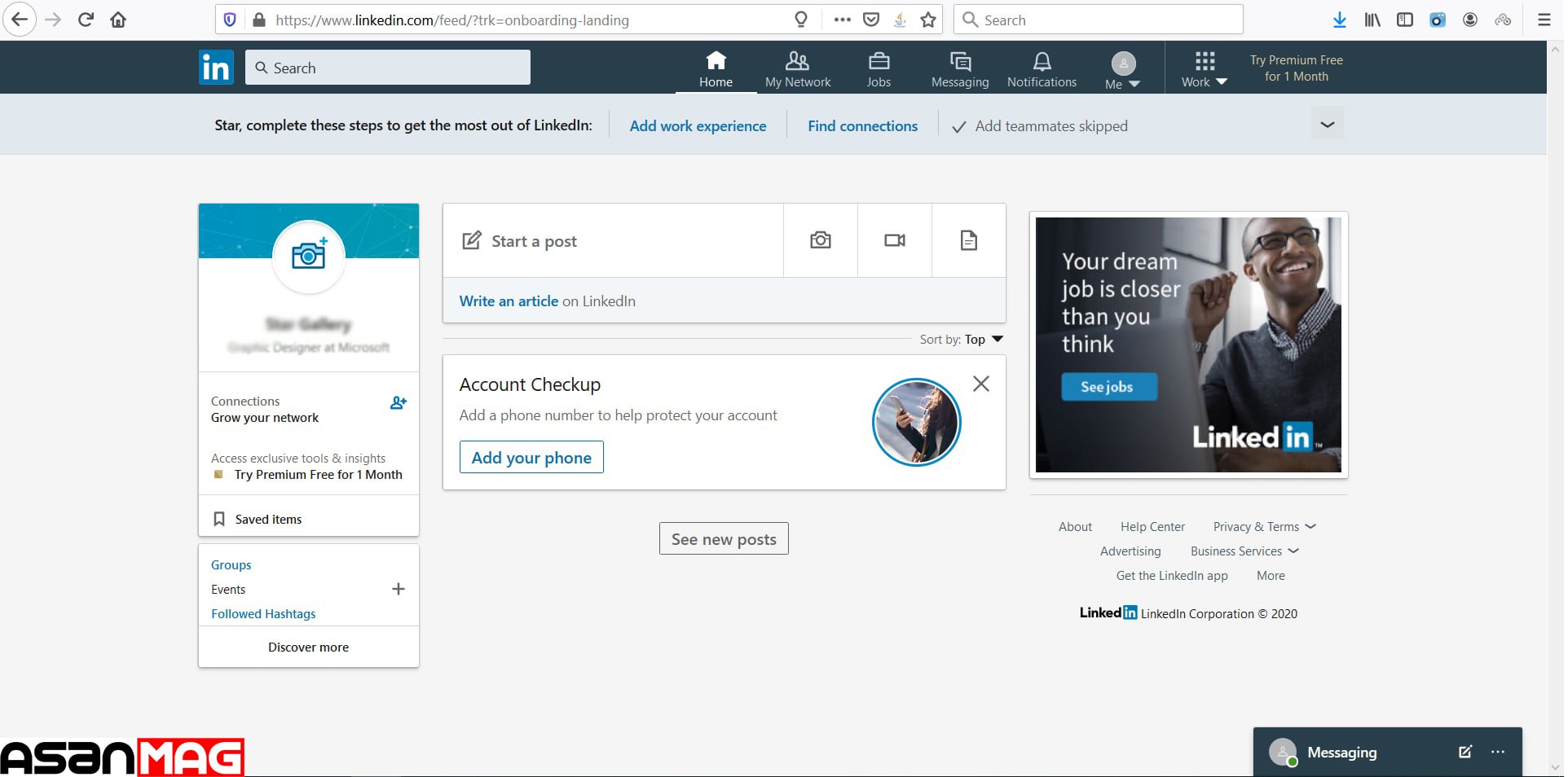Click the Firefox account icon

coord(1470,20)
